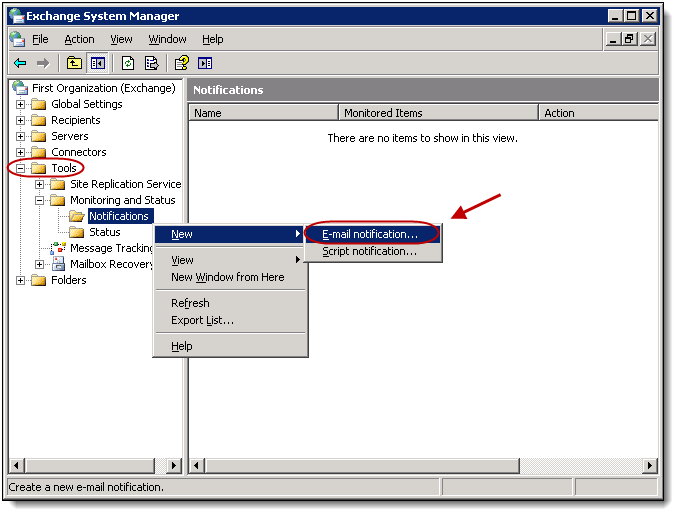Open the Window menu

[167, 40]
